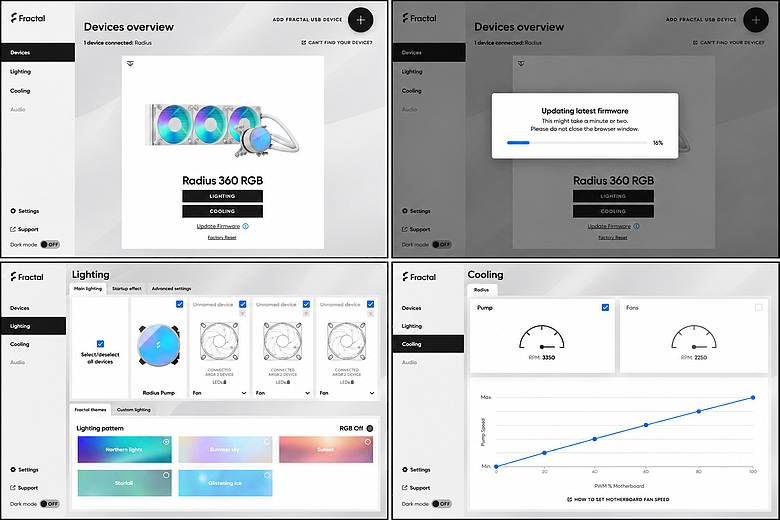Select the Summer sky lighting pattern
The height and width of the screenshot is (520, 780).
pyautogui.click(x=225, y=449)
